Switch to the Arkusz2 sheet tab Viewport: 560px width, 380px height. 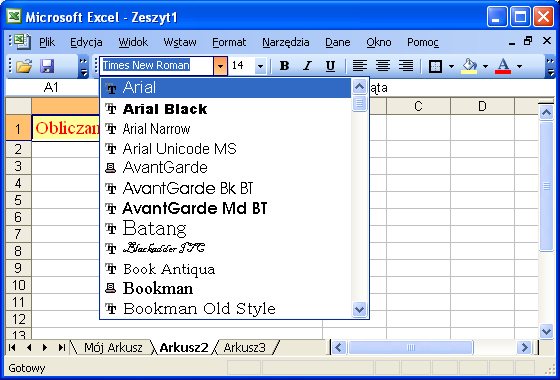tap(184, 348)
